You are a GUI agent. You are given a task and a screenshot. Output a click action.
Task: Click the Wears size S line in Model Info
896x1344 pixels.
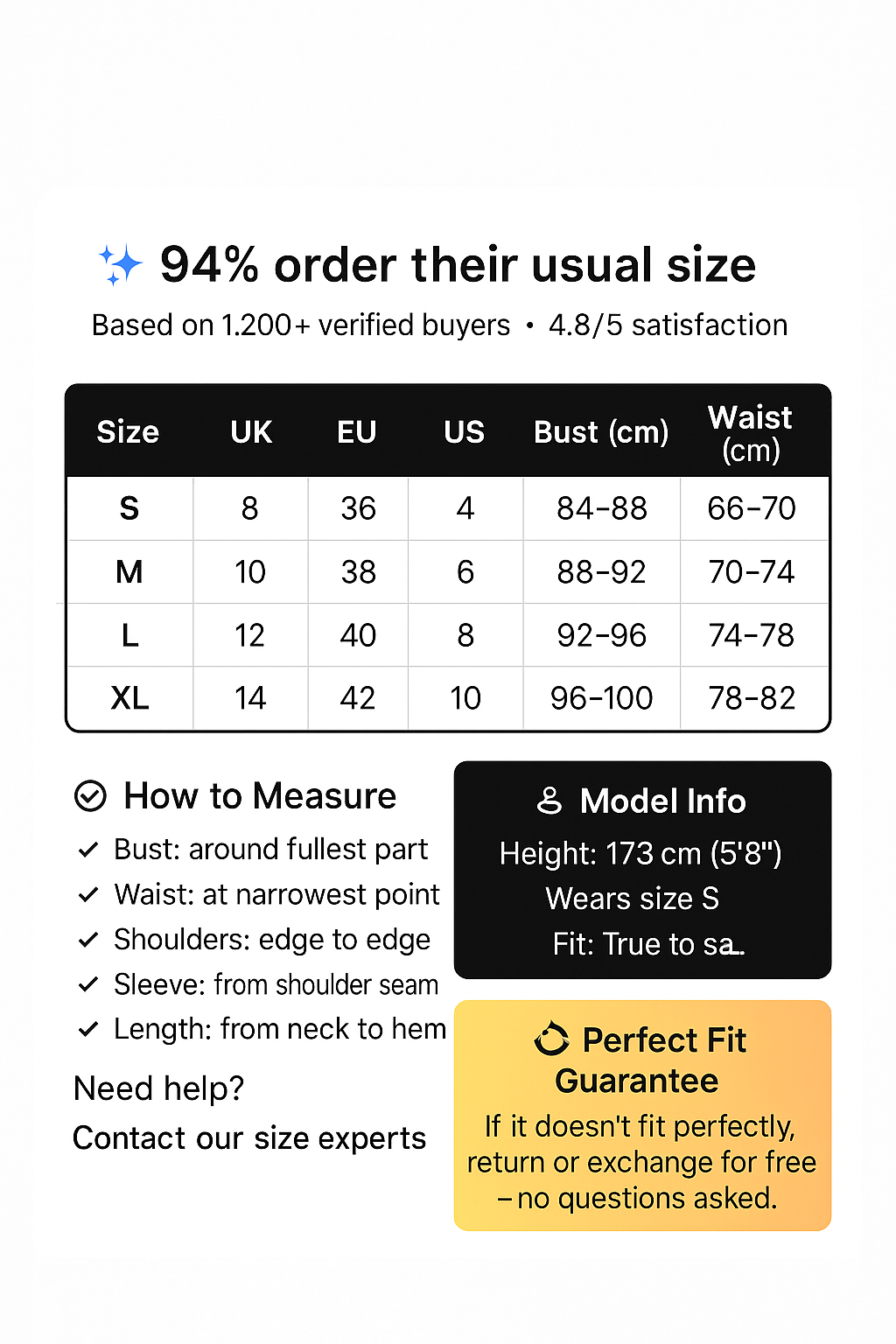[633, 899]
